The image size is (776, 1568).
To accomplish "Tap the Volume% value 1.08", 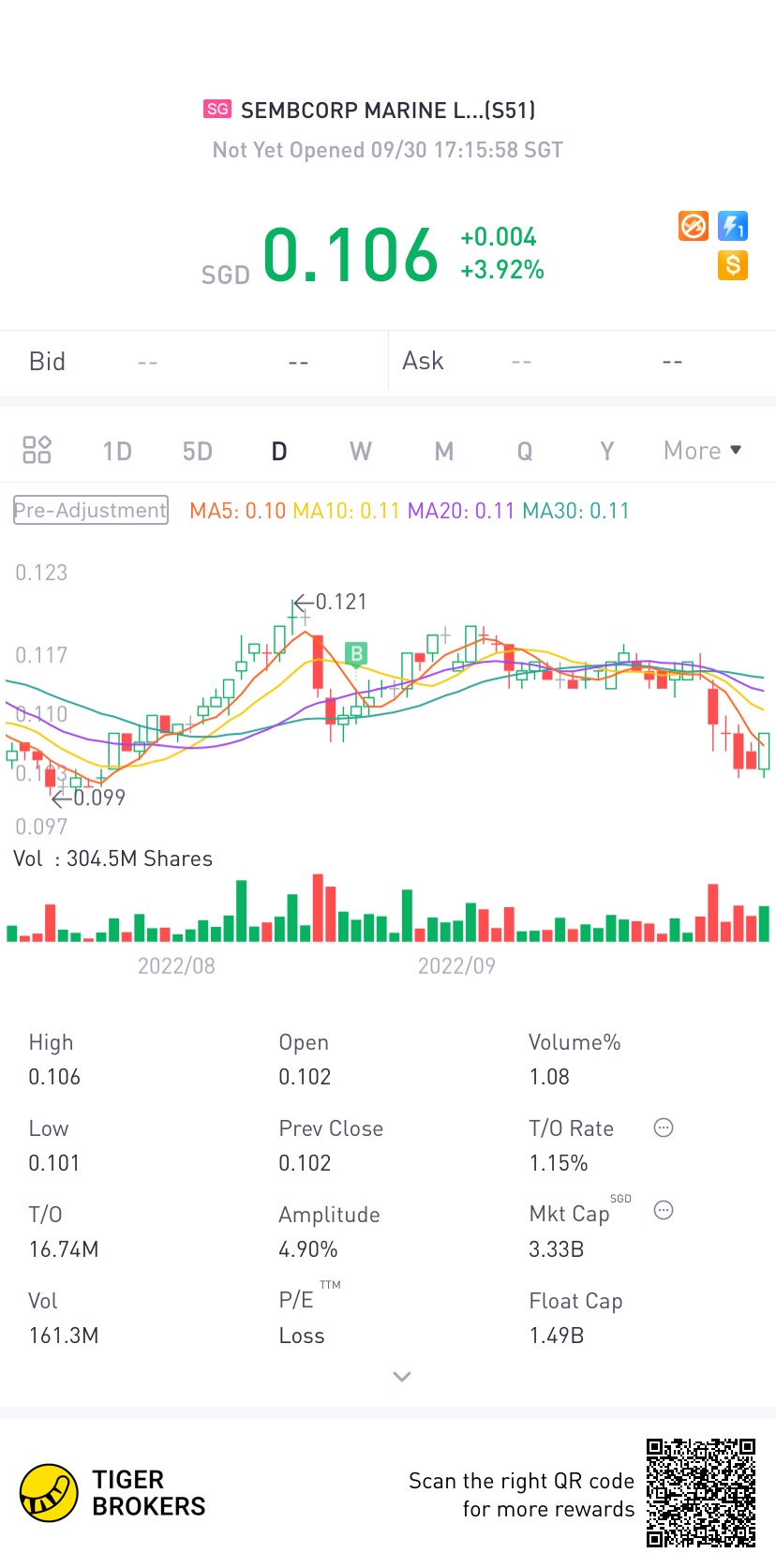I will click(x=549, y=1077).
